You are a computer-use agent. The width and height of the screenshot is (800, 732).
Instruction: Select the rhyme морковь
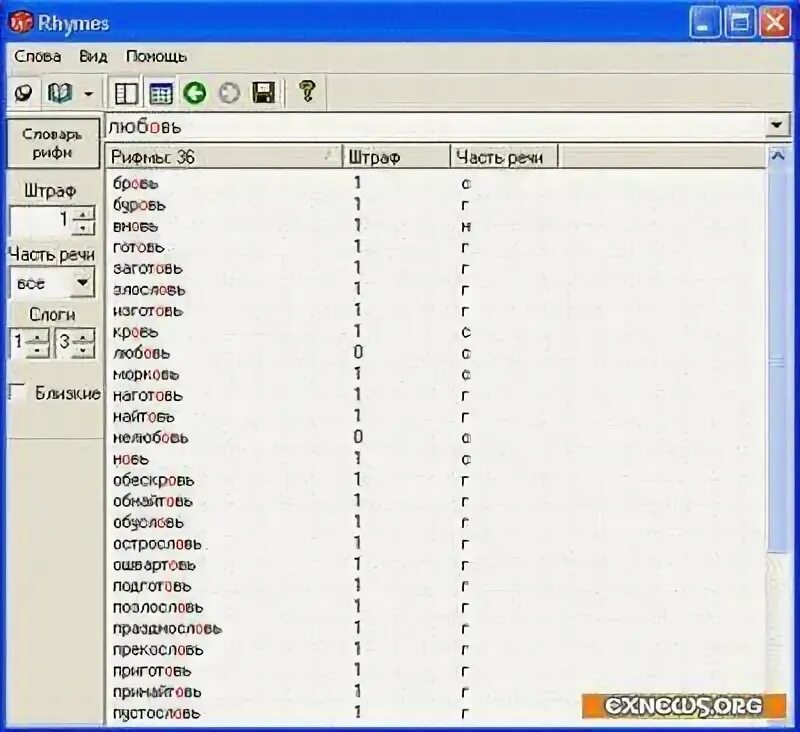[x=146, y=375]
